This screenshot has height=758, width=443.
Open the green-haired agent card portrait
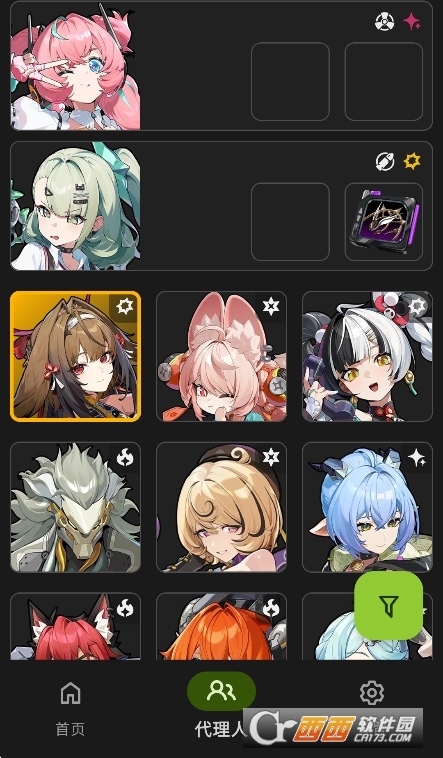coord(75,206)
